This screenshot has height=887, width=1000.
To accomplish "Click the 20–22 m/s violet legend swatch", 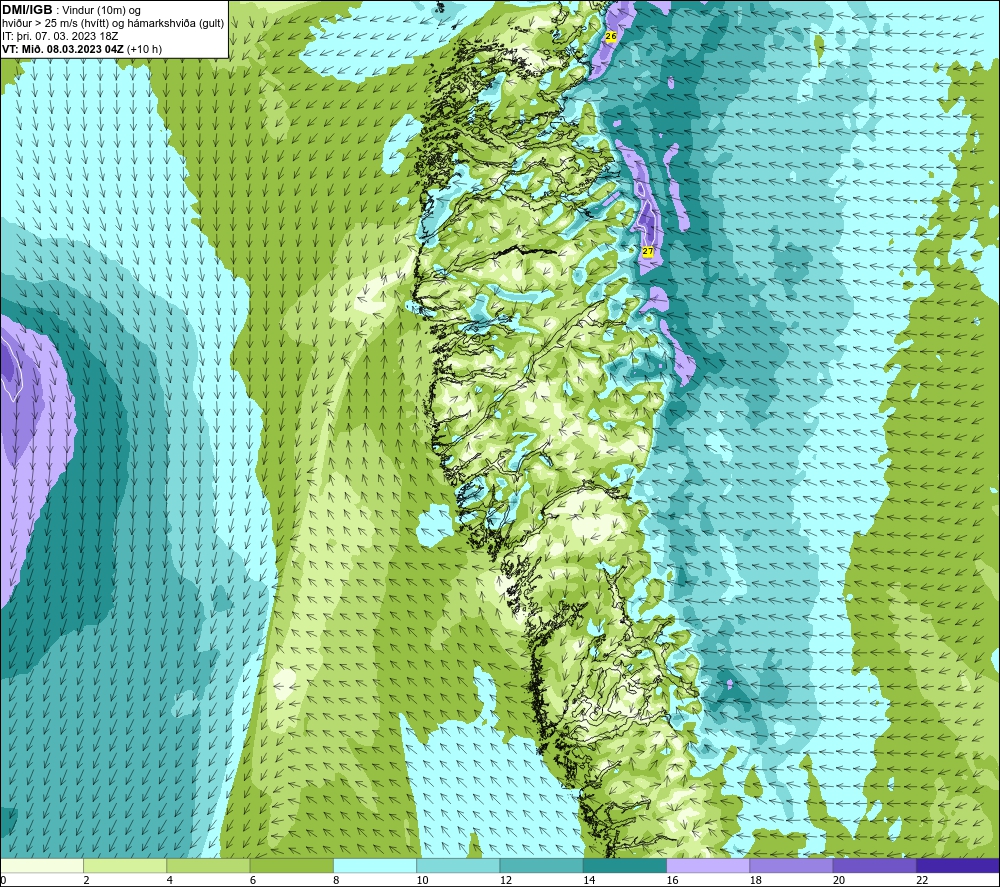I will point(874,865).
